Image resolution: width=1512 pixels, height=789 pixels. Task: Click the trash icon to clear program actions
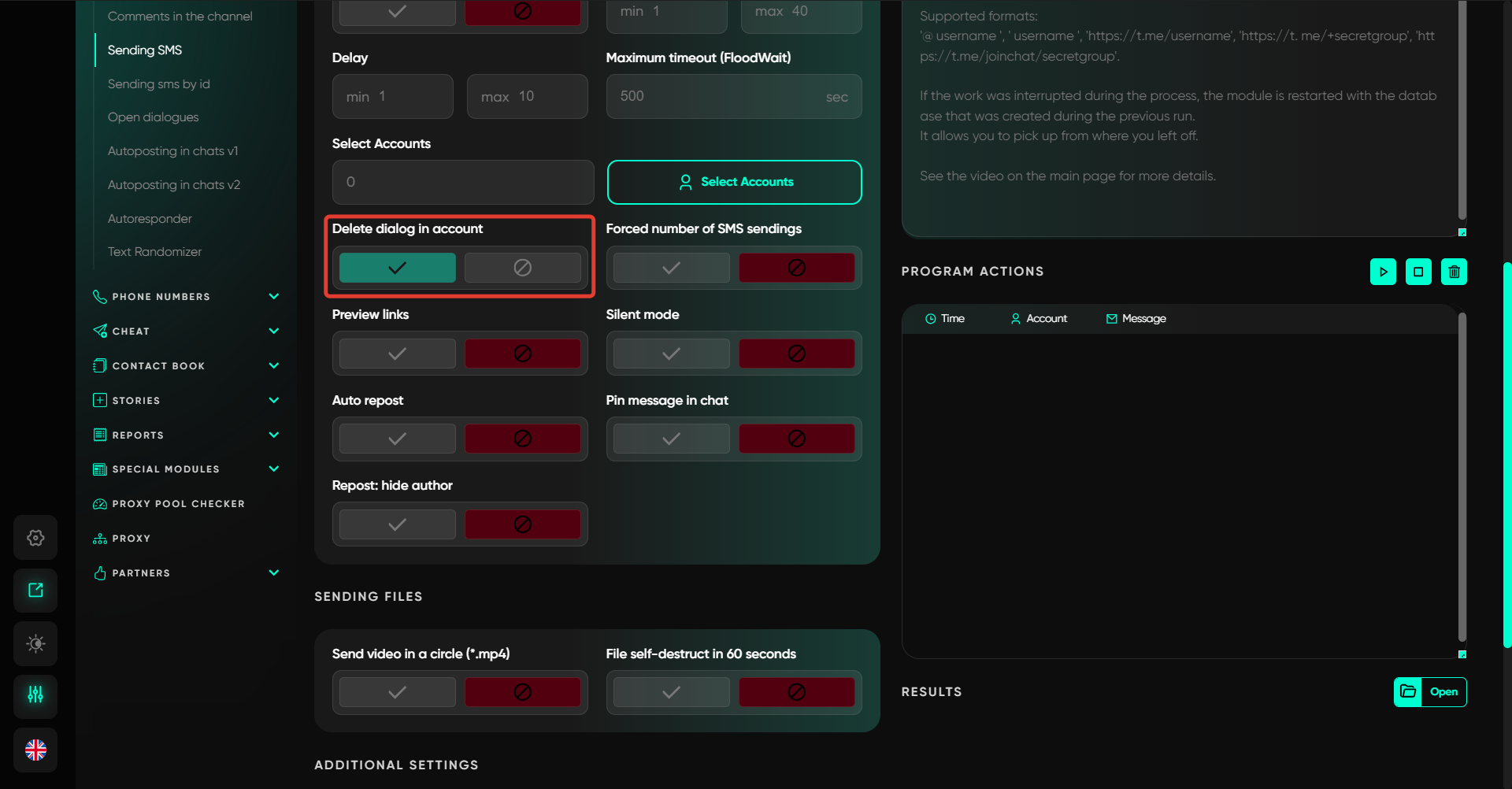click(1454, 272)
